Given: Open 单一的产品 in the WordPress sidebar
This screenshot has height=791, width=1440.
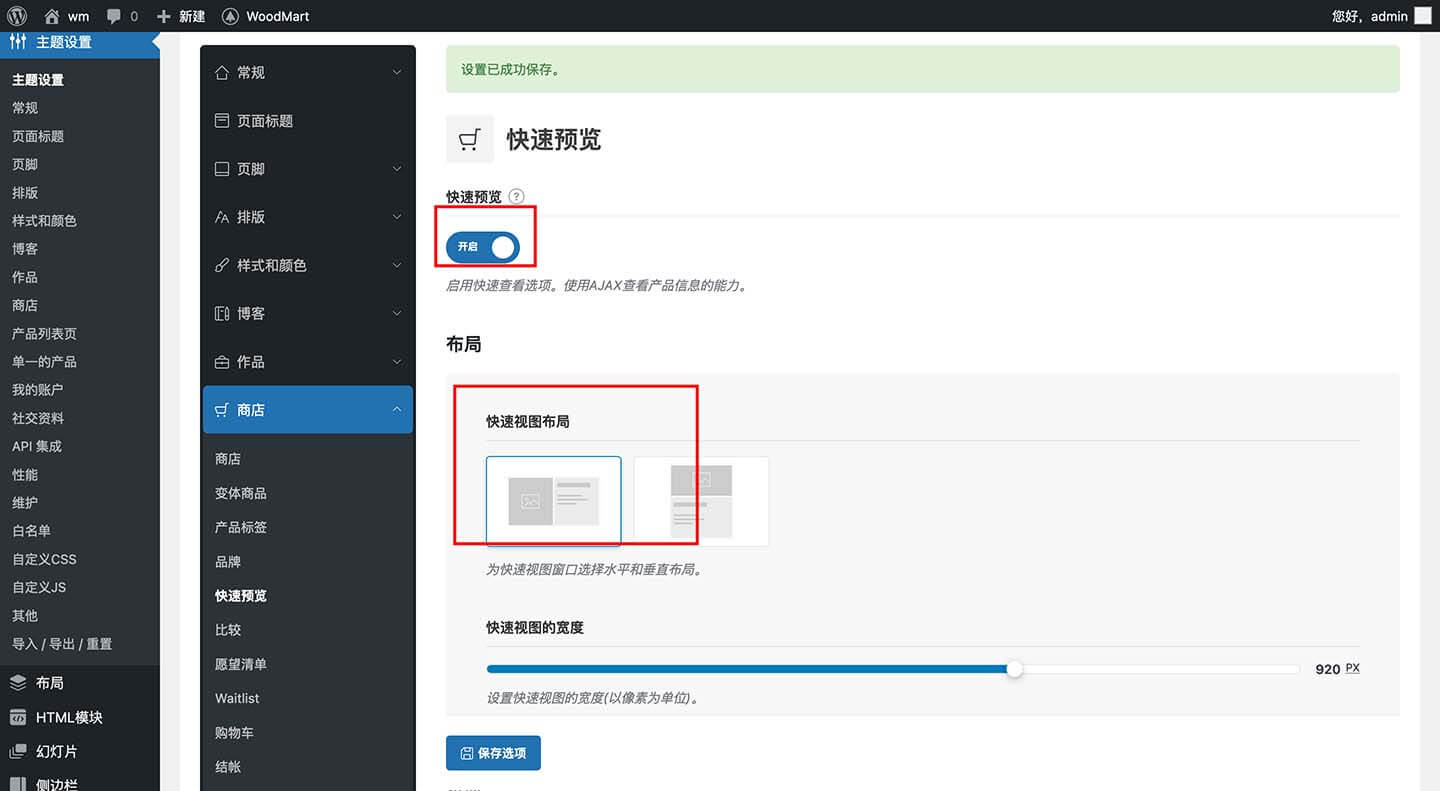Looking at the screenshot, I should [x=44, y=361].
